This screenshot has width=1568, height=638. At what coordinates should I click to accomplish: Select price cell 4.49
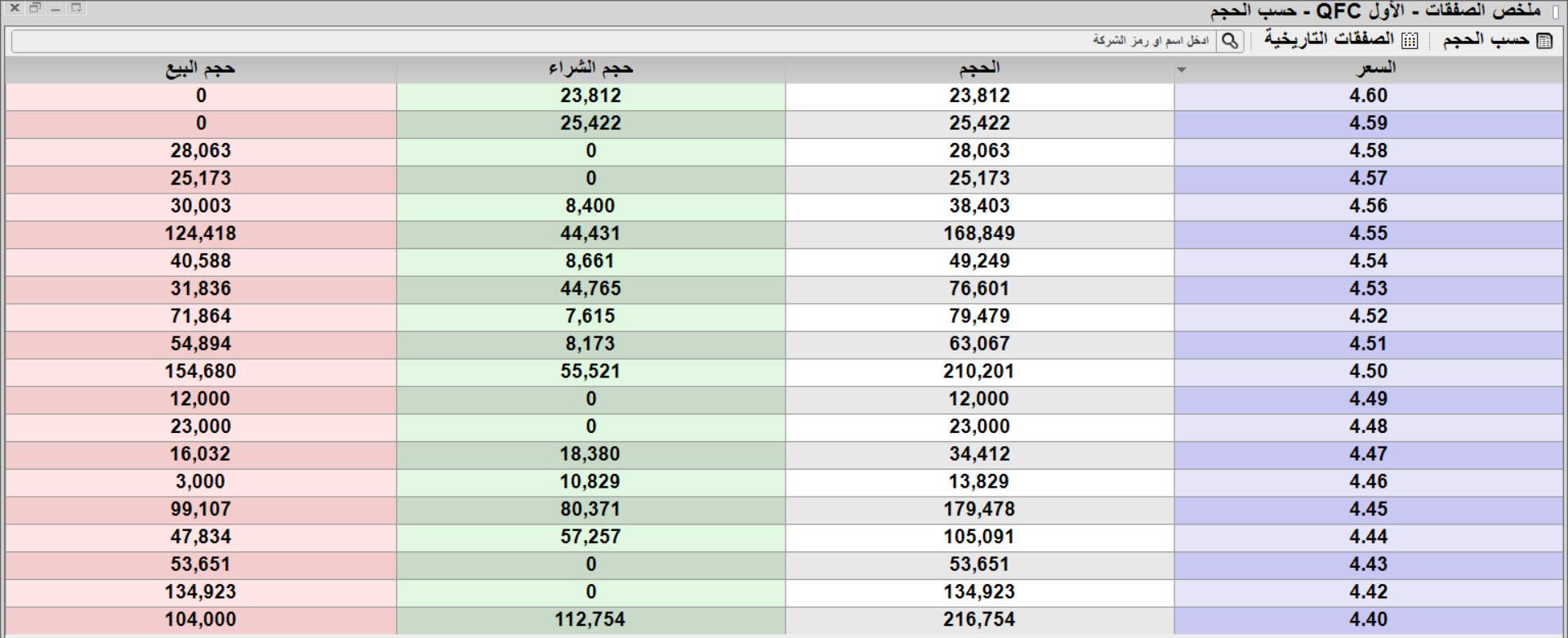pos(1369,399)
